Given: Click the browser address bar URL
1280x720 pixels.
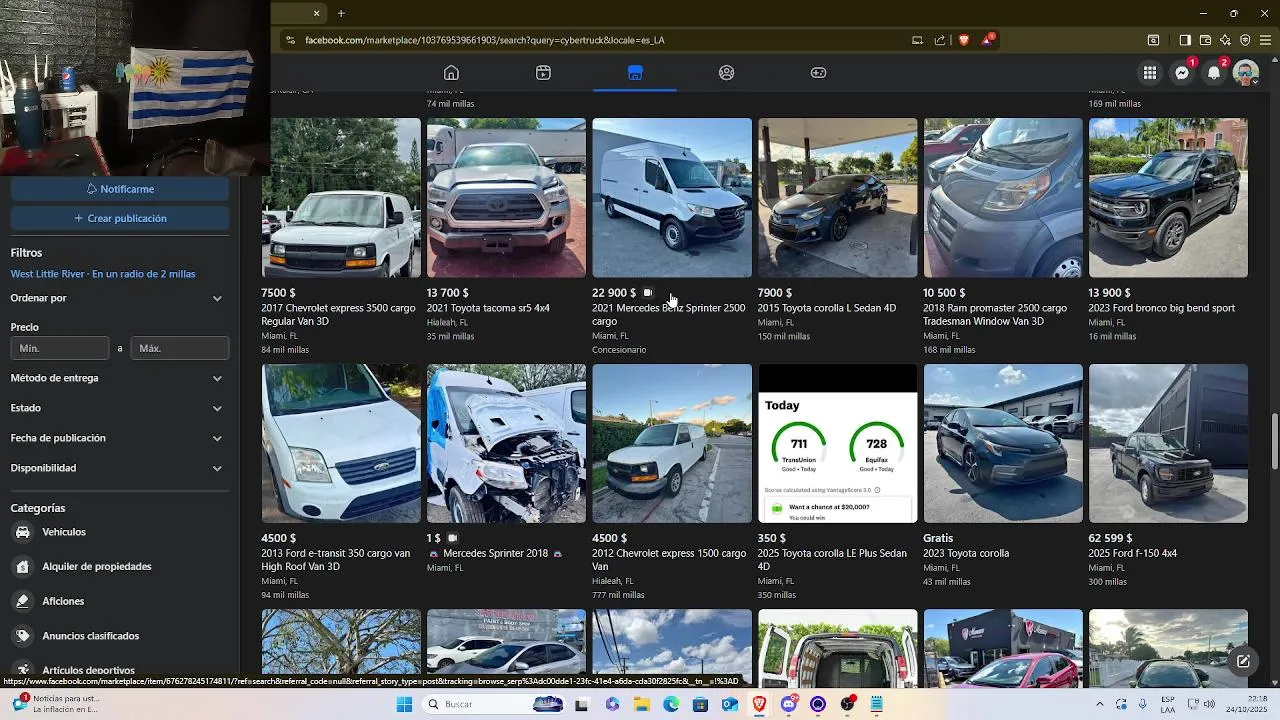Looking at the screenshot, I should [485, 40].
